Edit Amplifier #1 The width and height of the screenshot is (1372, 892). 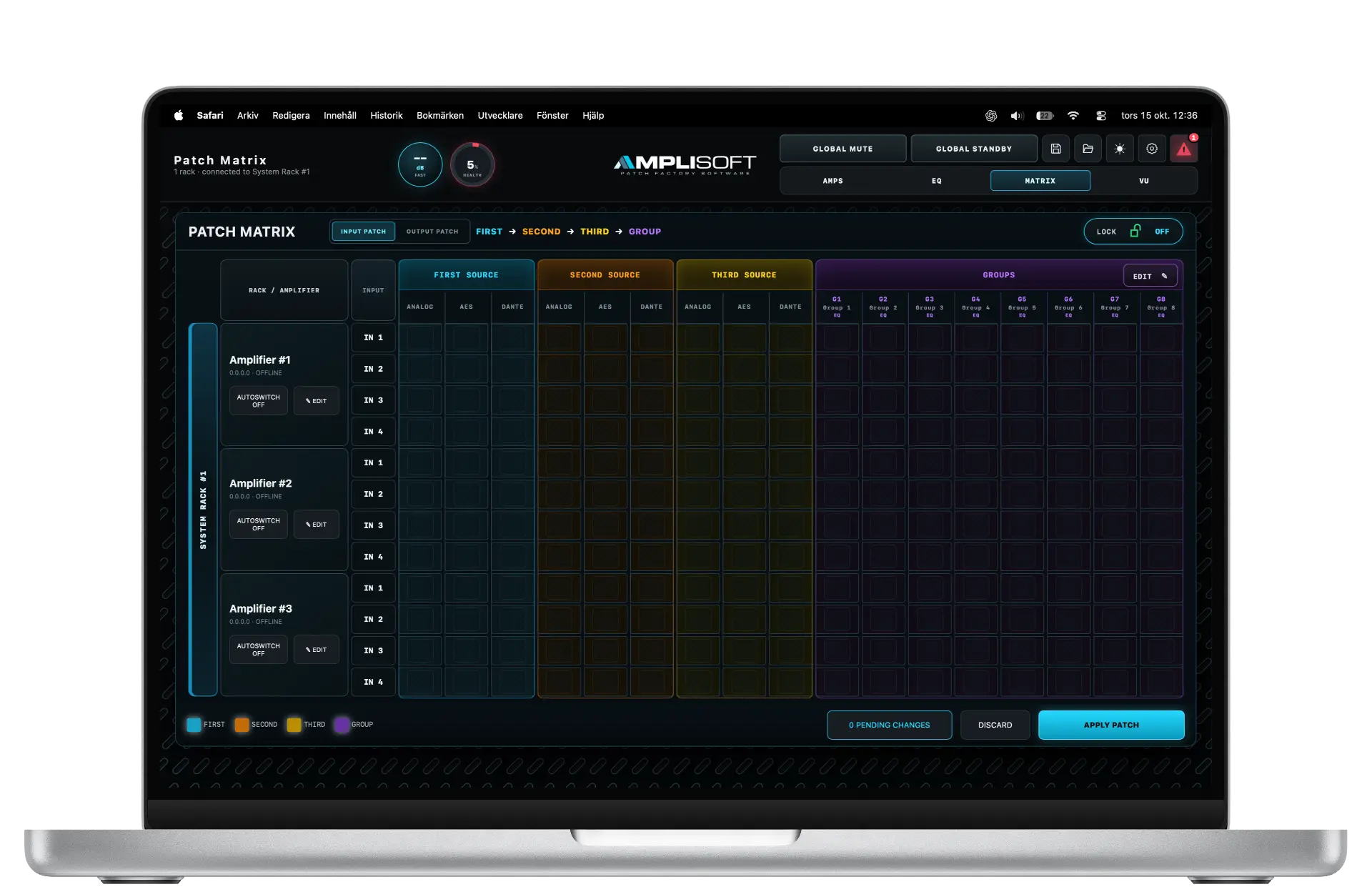[x=316, y=401]
